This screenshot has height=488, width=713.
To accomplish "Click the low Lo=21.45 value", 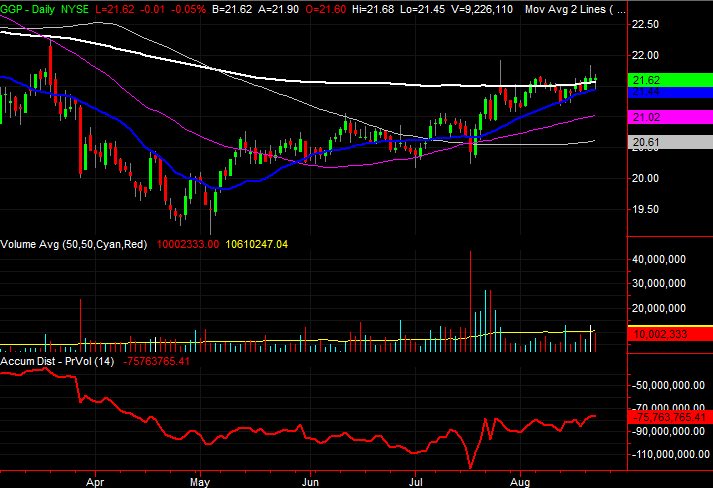I will [422, 9].
